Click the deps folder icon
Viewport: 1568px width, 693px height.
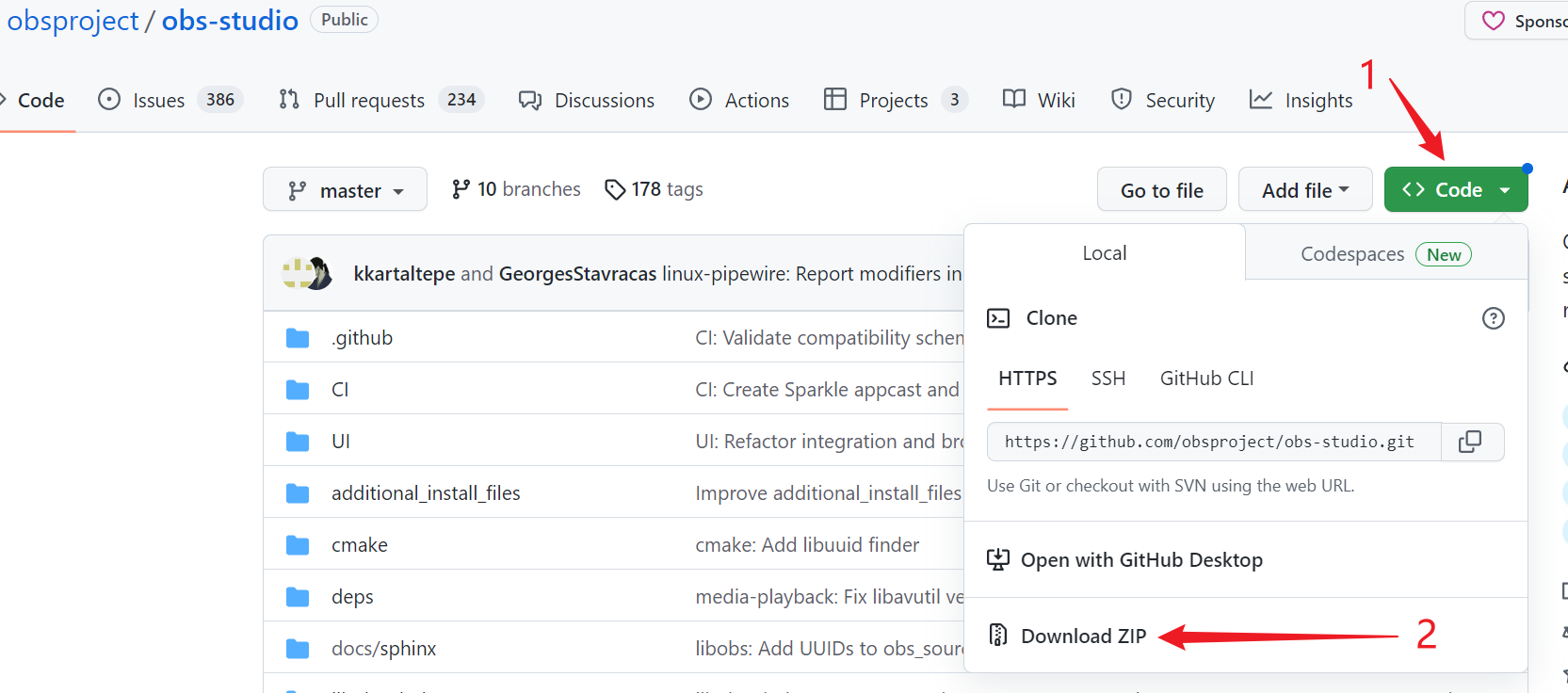pos(298,597)
